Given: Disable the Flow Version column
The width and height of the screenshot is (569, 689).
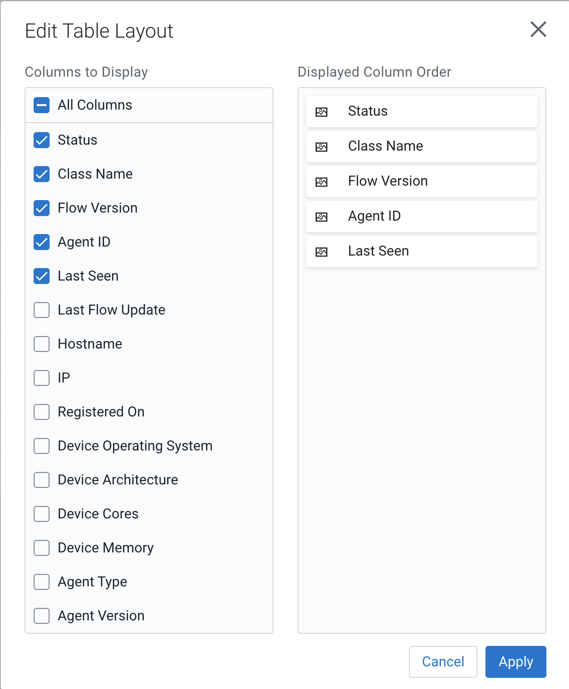Looking at the screenshot, I should 42,208.
